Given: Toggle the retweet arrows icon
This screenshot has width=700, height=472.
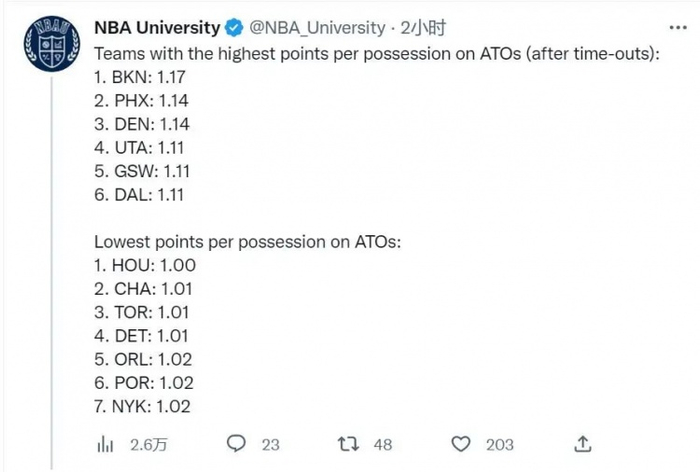Looking at the screenshot, I should point(349,443).
